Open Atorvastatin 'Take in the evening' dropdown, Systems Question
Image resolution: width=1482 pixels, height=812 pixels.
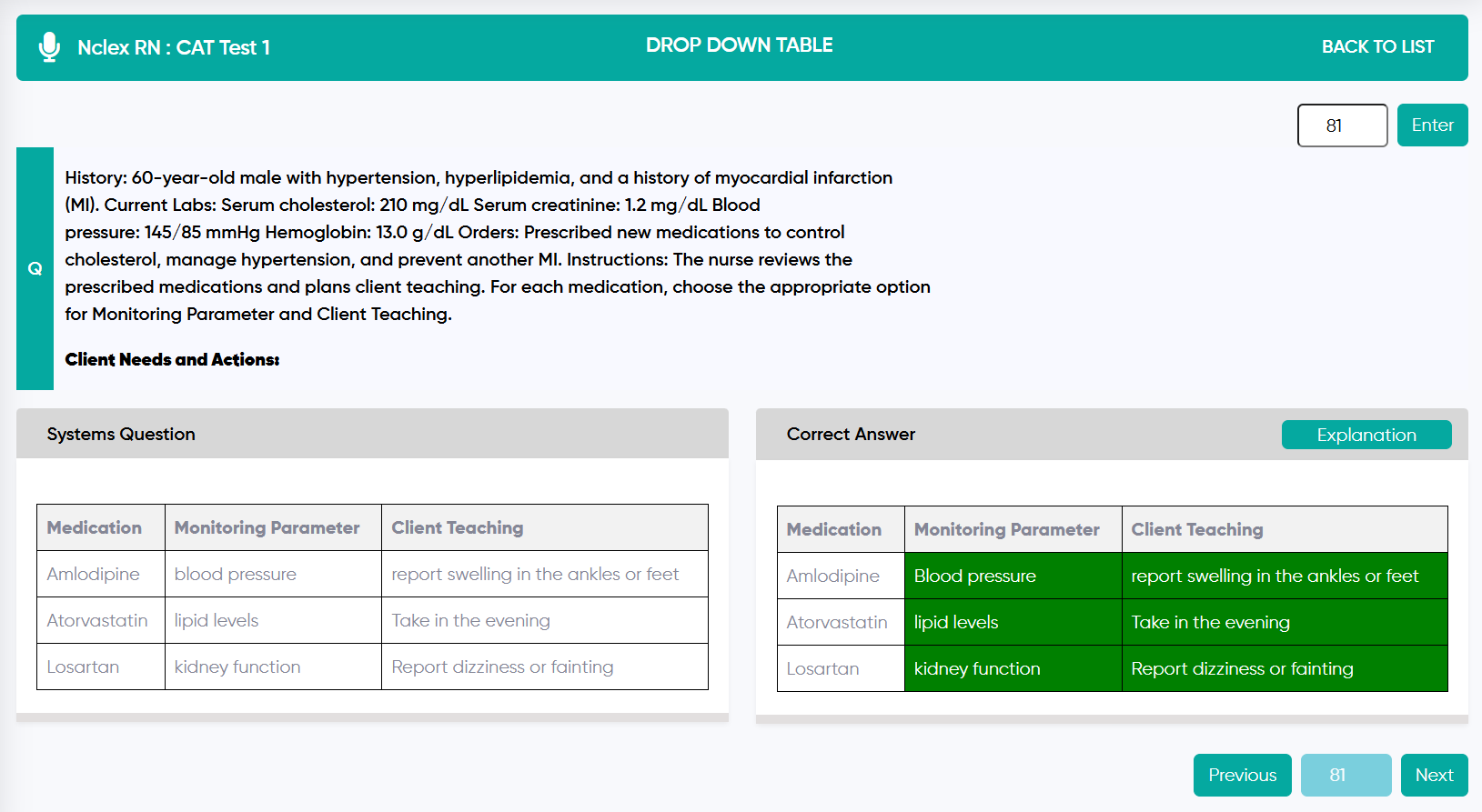click(x=544, y=620)
